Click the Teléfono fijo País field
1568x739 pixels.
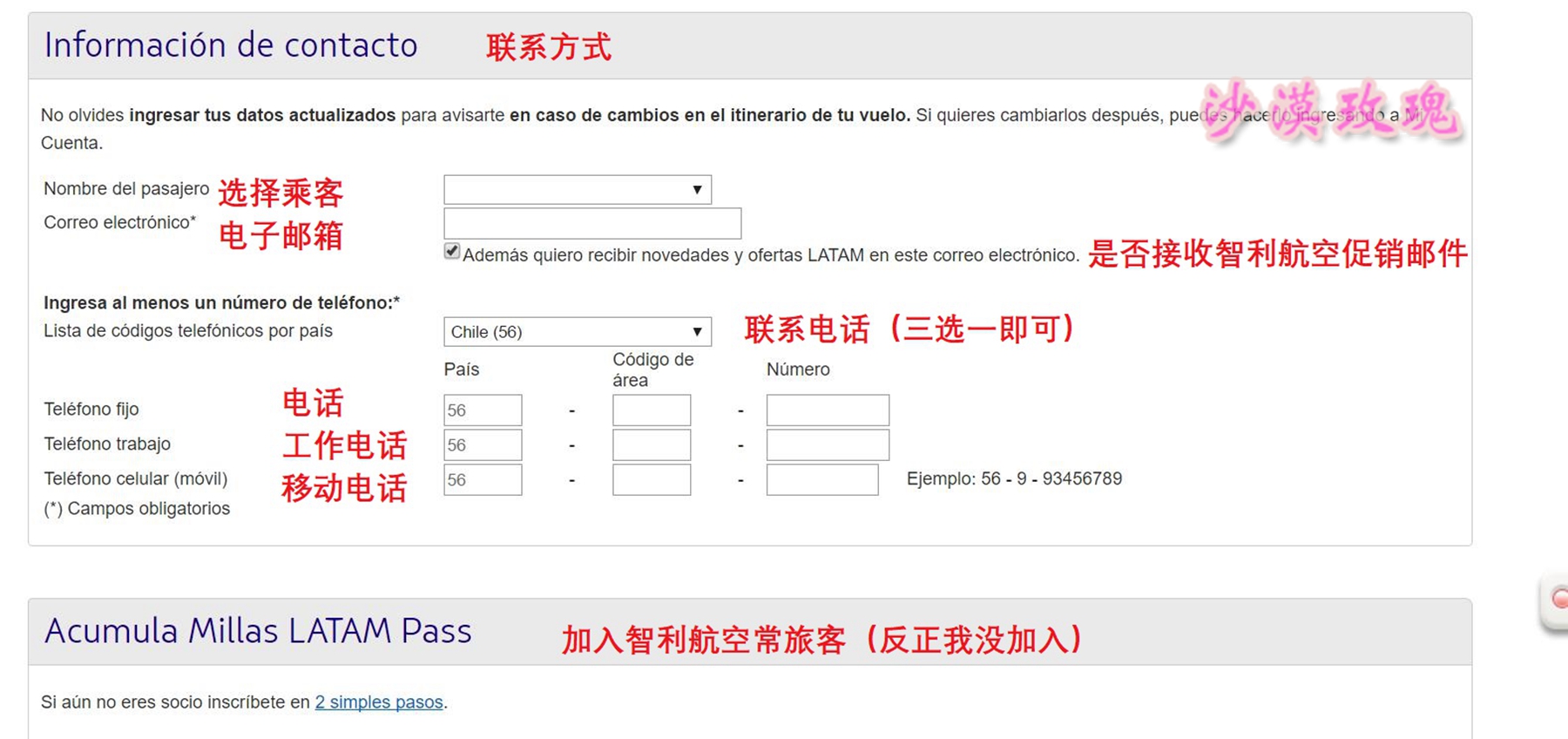pos(483,410)
